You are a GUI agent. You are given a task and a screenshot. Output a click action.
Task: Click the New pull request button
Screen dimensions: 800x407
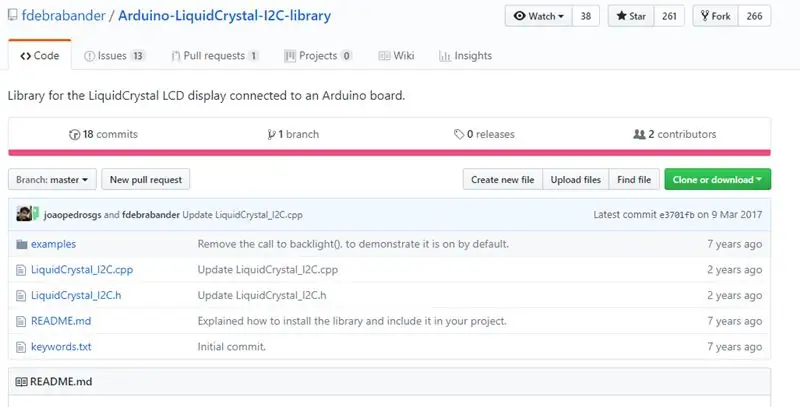point(146,180)
